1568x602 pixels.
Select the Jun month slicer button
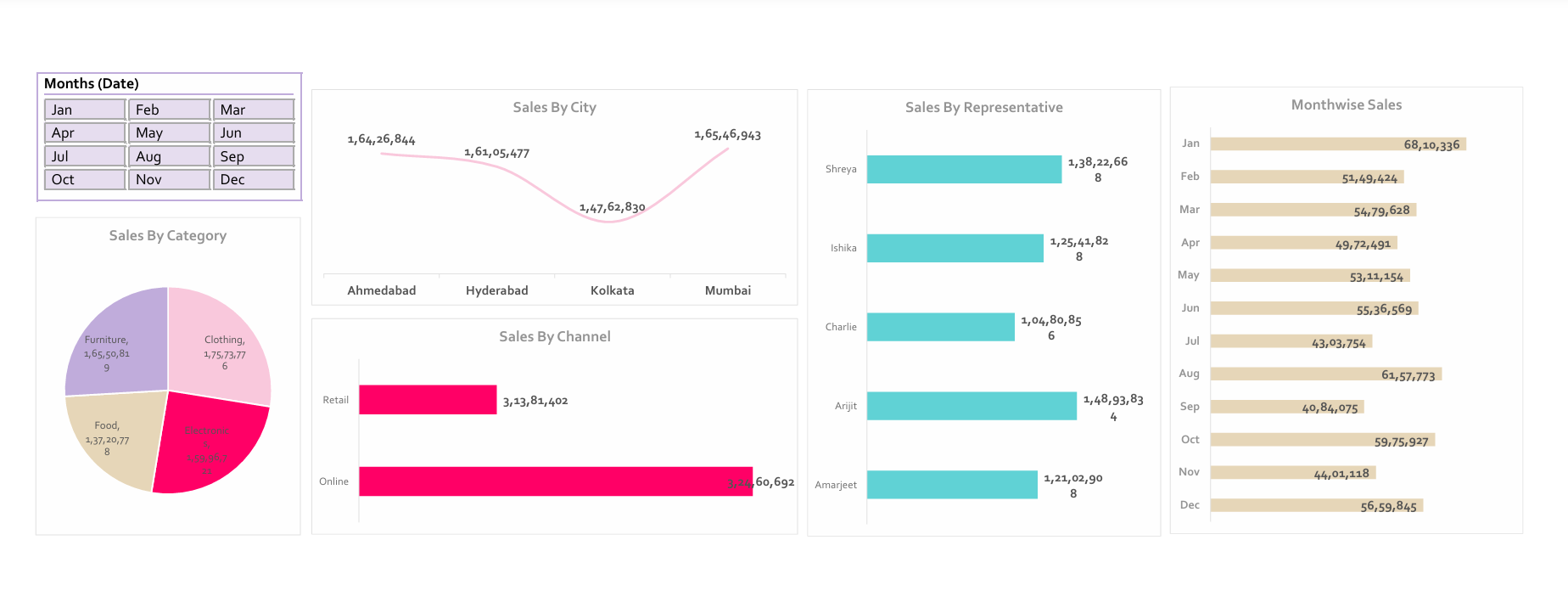[252, 132]
